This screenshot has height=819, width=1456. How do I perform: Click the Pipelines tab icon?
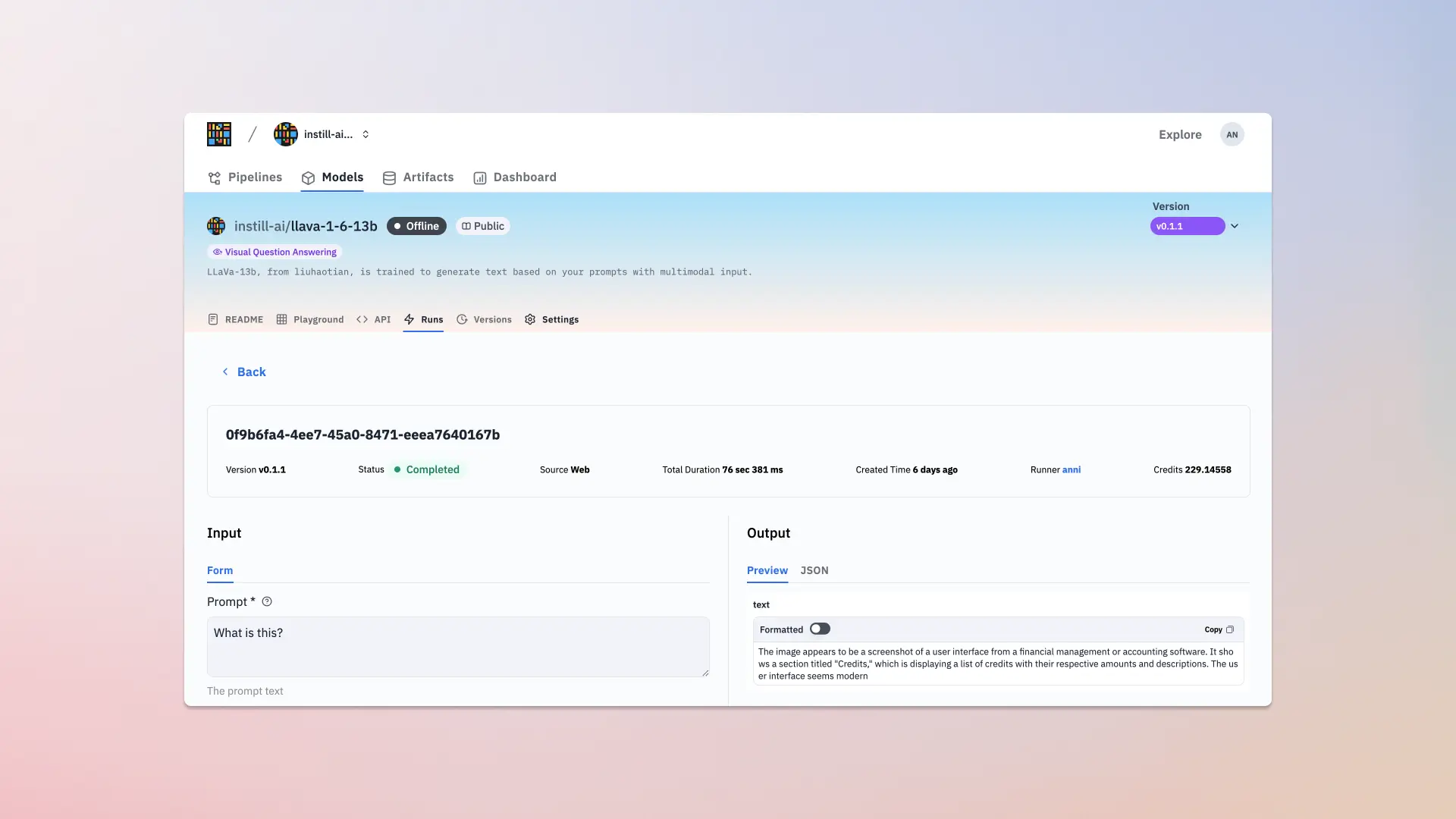tap(215, 178)
